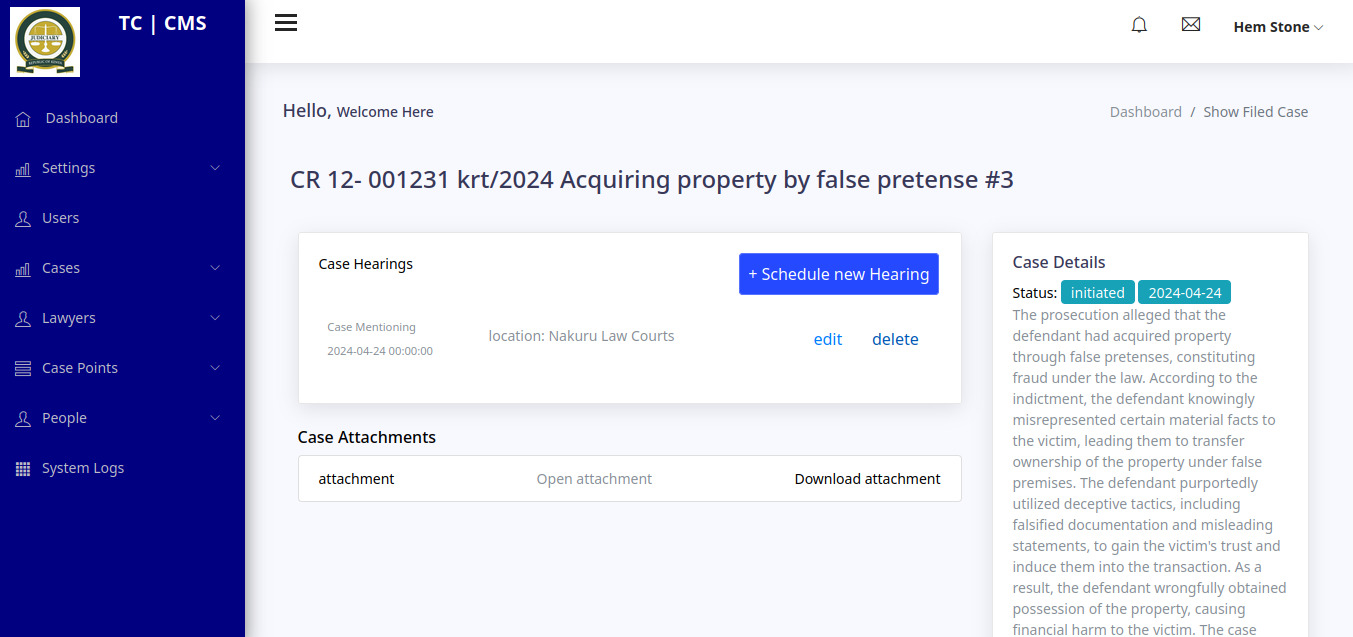Go to Dashboard in the sidebar menu
The height and width of the screenshot is (637, 1353).
[x=82, y=118]
